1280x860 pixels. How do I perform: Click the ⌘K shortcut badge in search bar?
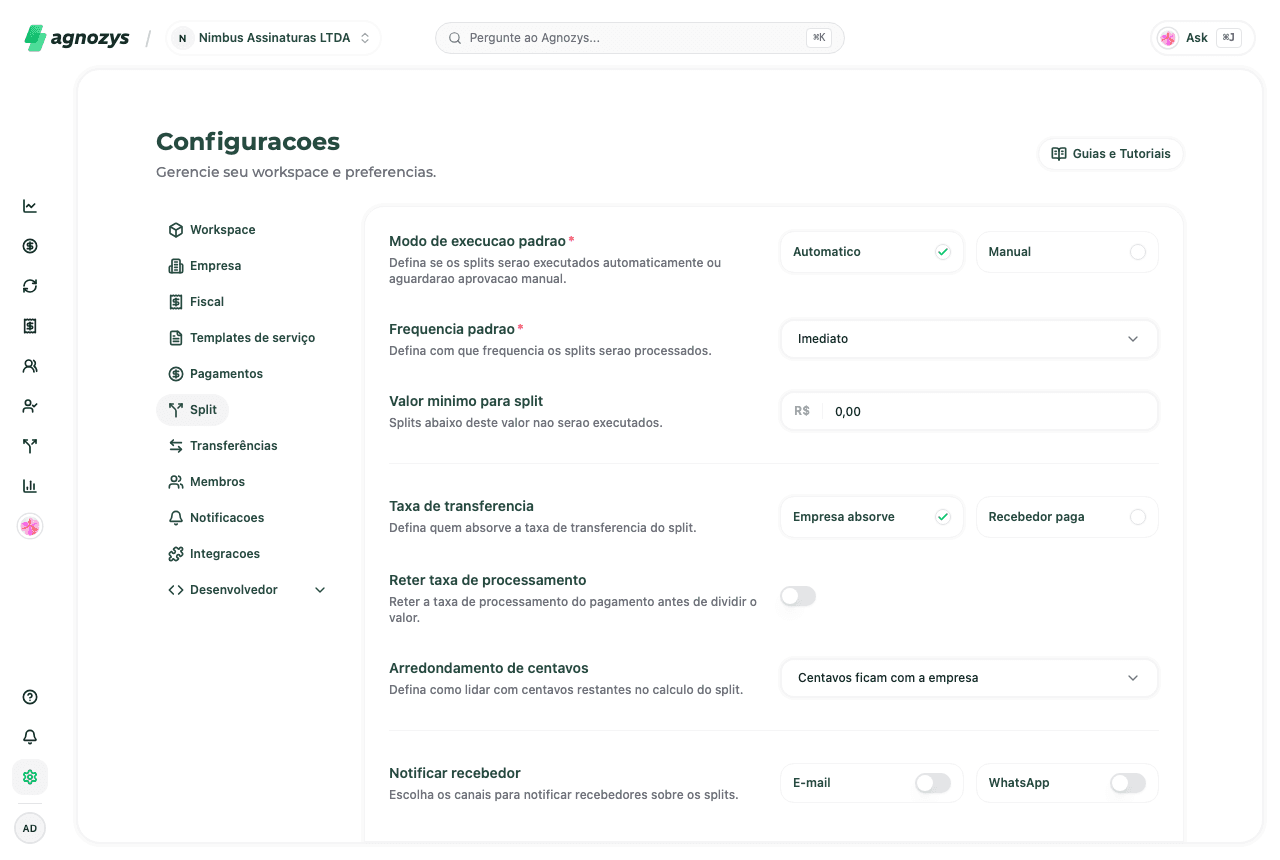tap(819, 38)
